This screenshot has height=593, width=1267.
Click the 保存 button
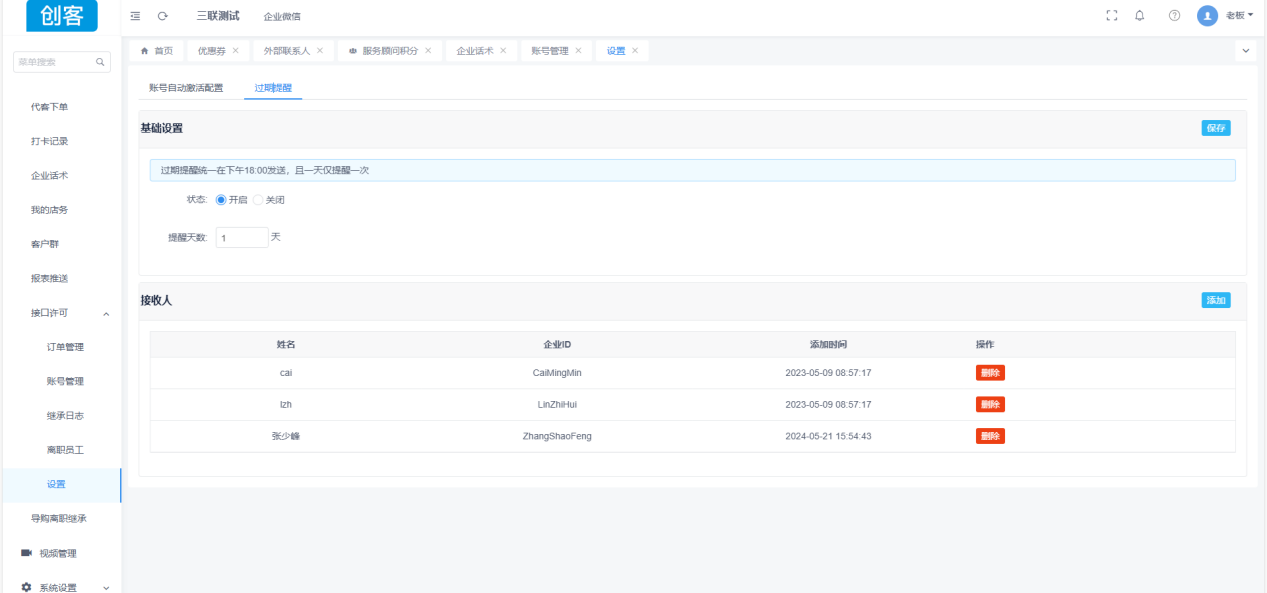tap(1216, 128)
